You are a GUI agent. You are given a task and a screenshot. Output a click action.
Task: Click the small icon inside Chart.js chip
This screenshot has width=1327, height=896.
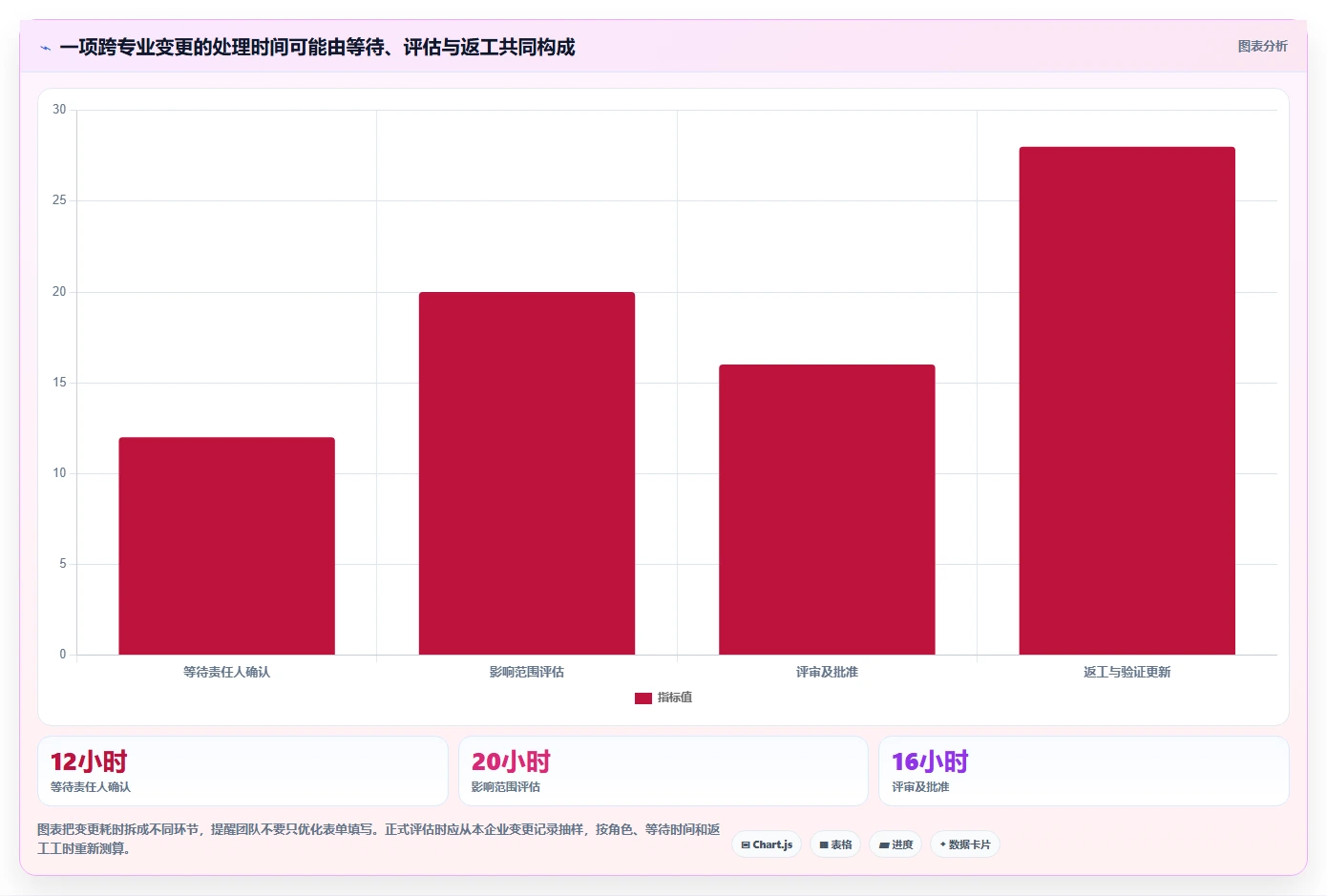746,845
